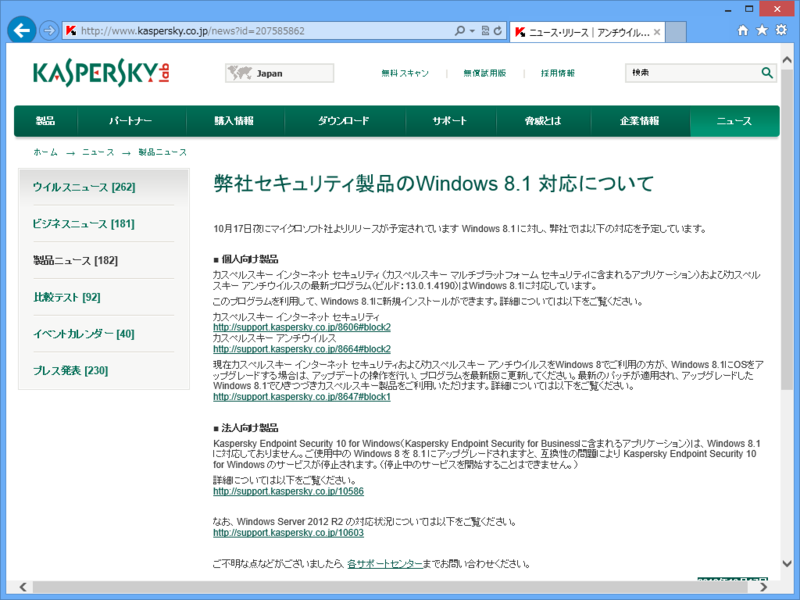Click the back navigation arrow circle
This screenshot has height=600, width=800.
tap(20, 30)
